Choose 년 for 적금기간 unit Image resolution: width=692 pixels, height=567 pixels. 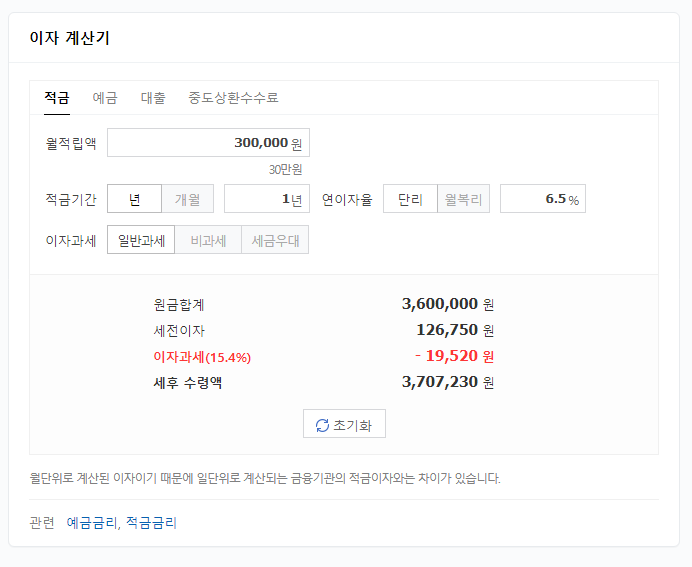click(x=135, y=199)
